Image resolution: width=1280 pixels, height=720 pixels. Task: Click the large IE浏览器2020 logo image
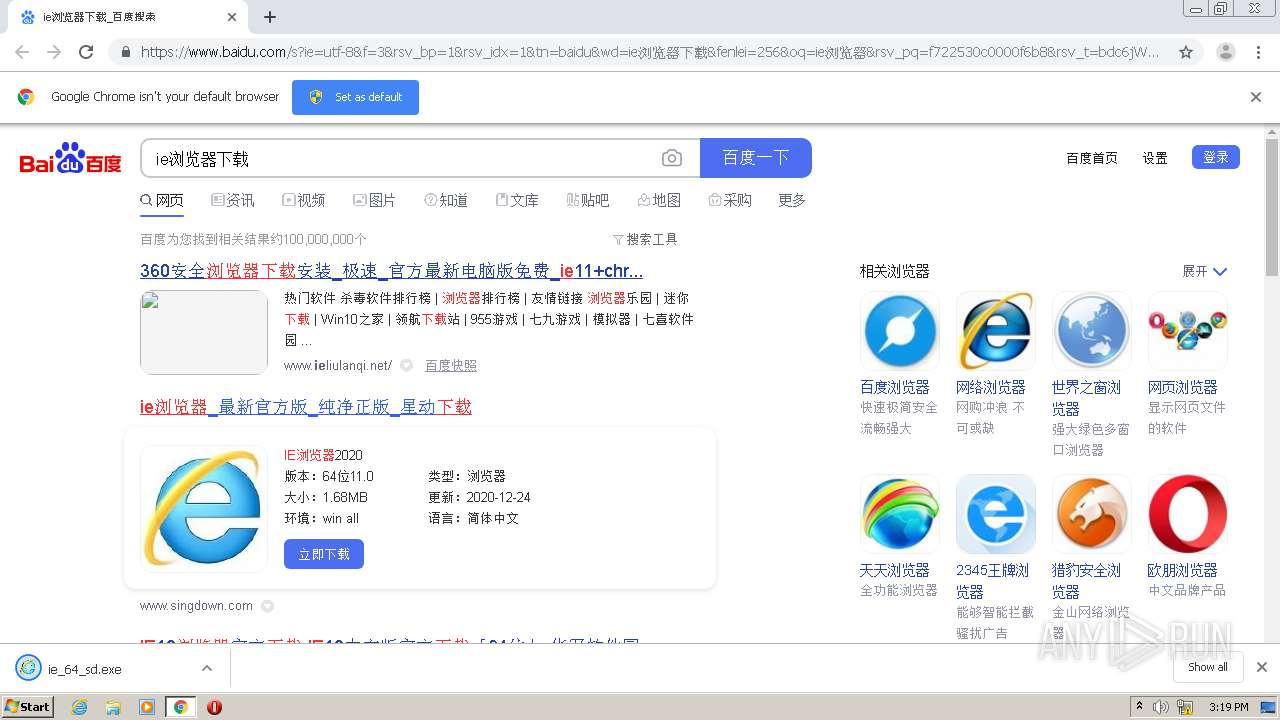204,508
